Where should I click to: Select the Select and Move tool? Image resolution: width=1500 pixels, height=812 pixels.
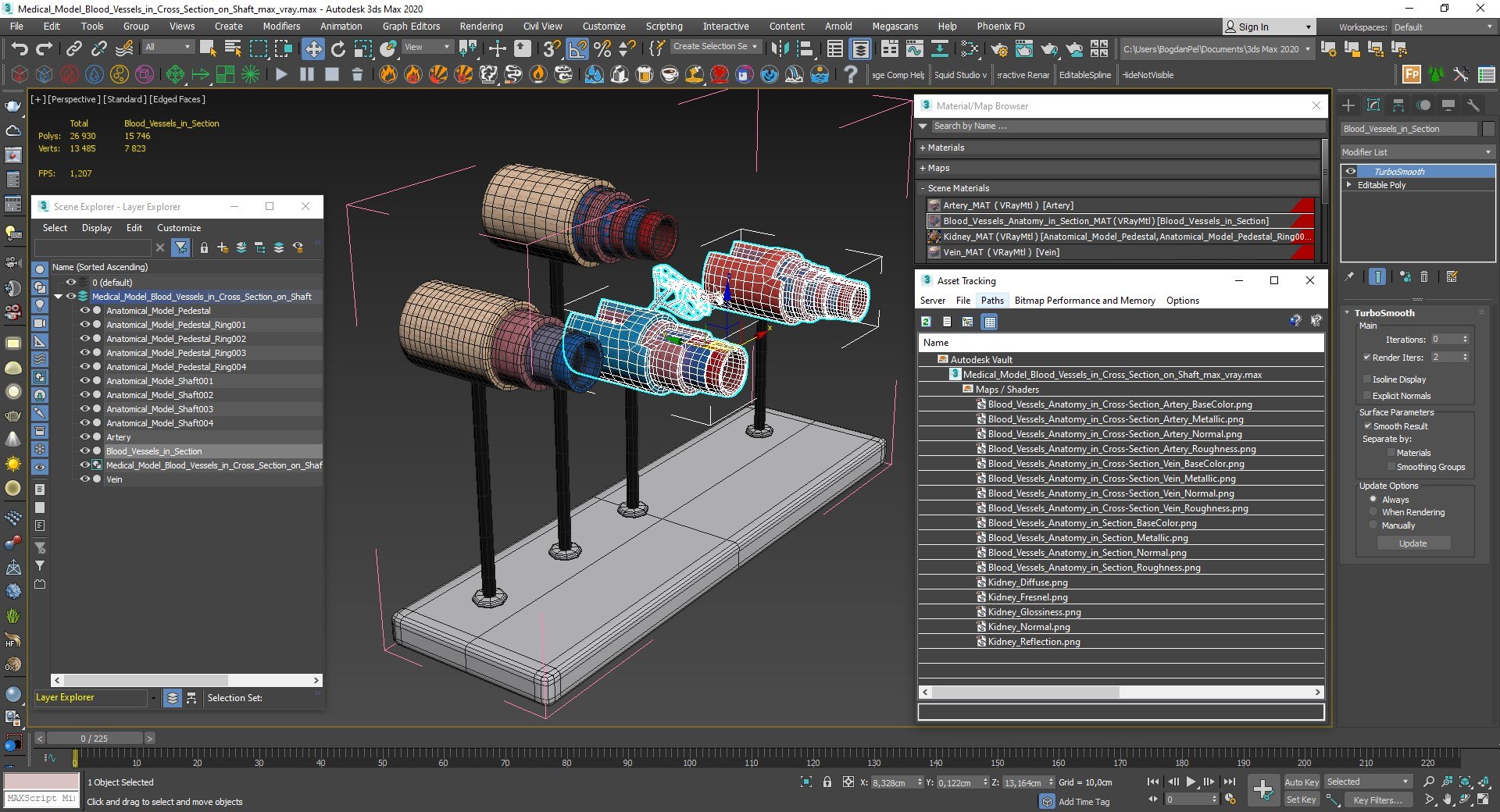click(x=312, y=48)
